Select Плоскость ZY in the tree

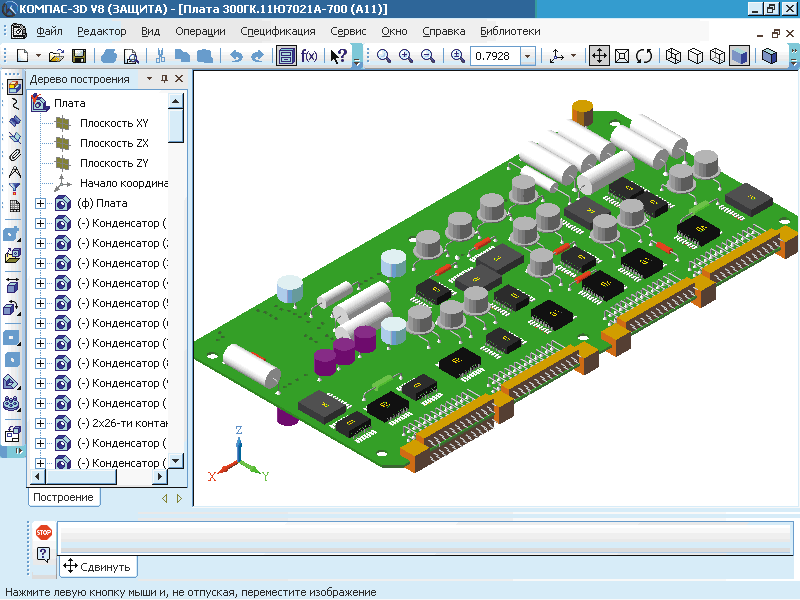[x=114, y=163]
